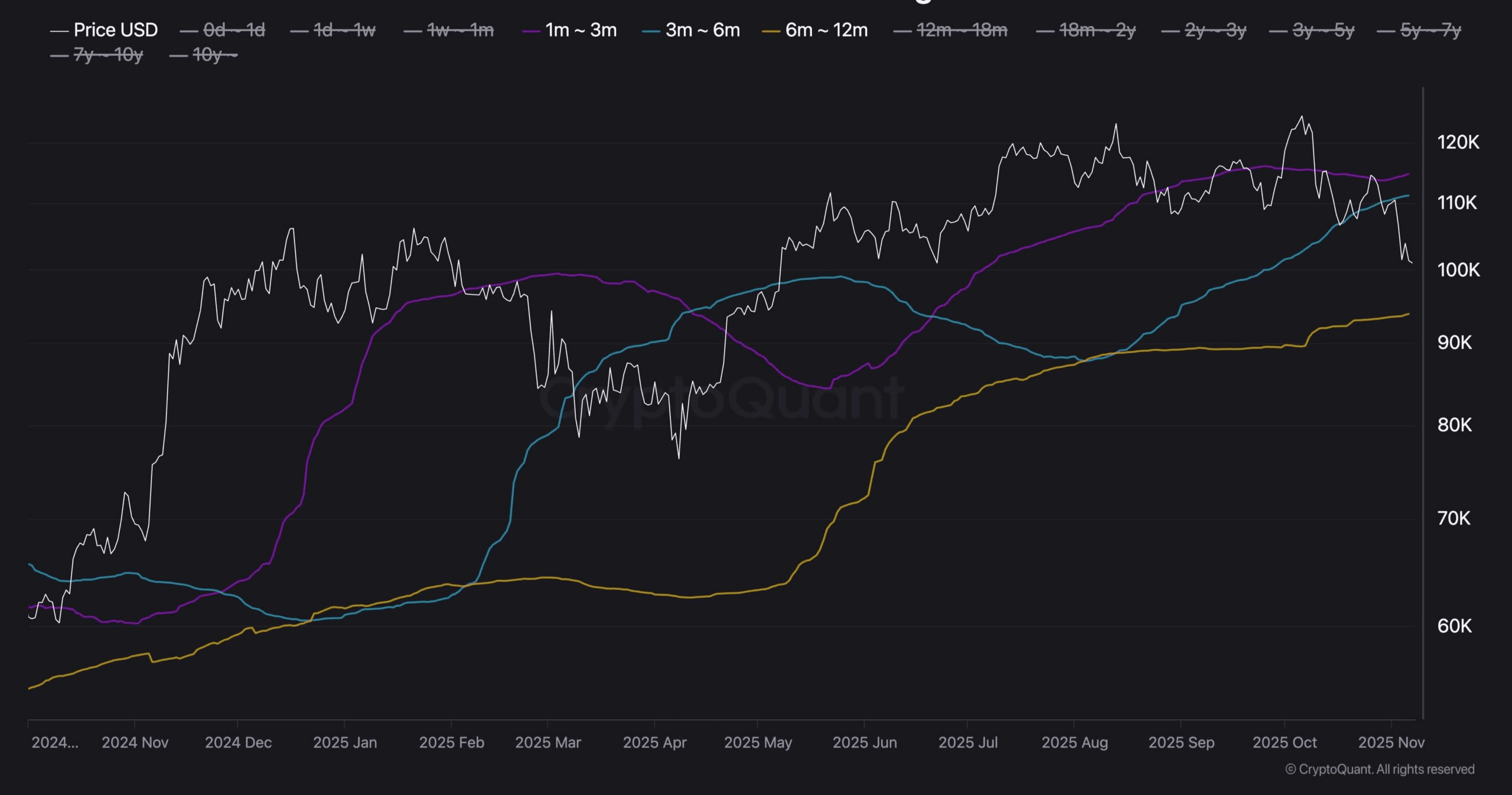Viewport: 1512px width, 795px height.
Task: Toggle the Price USD legend series
Action: 115,30
